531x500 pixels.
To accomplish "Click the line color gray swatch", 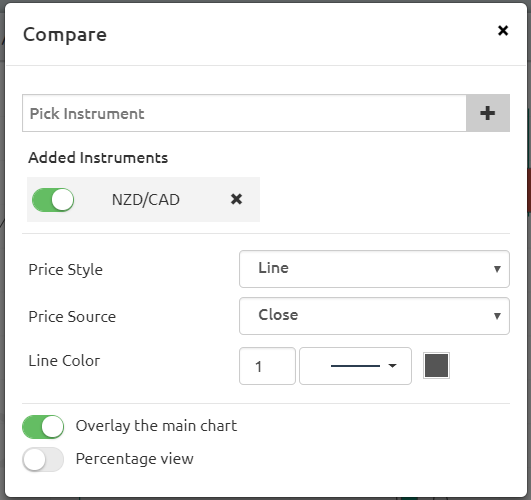I will pos(437,366).
